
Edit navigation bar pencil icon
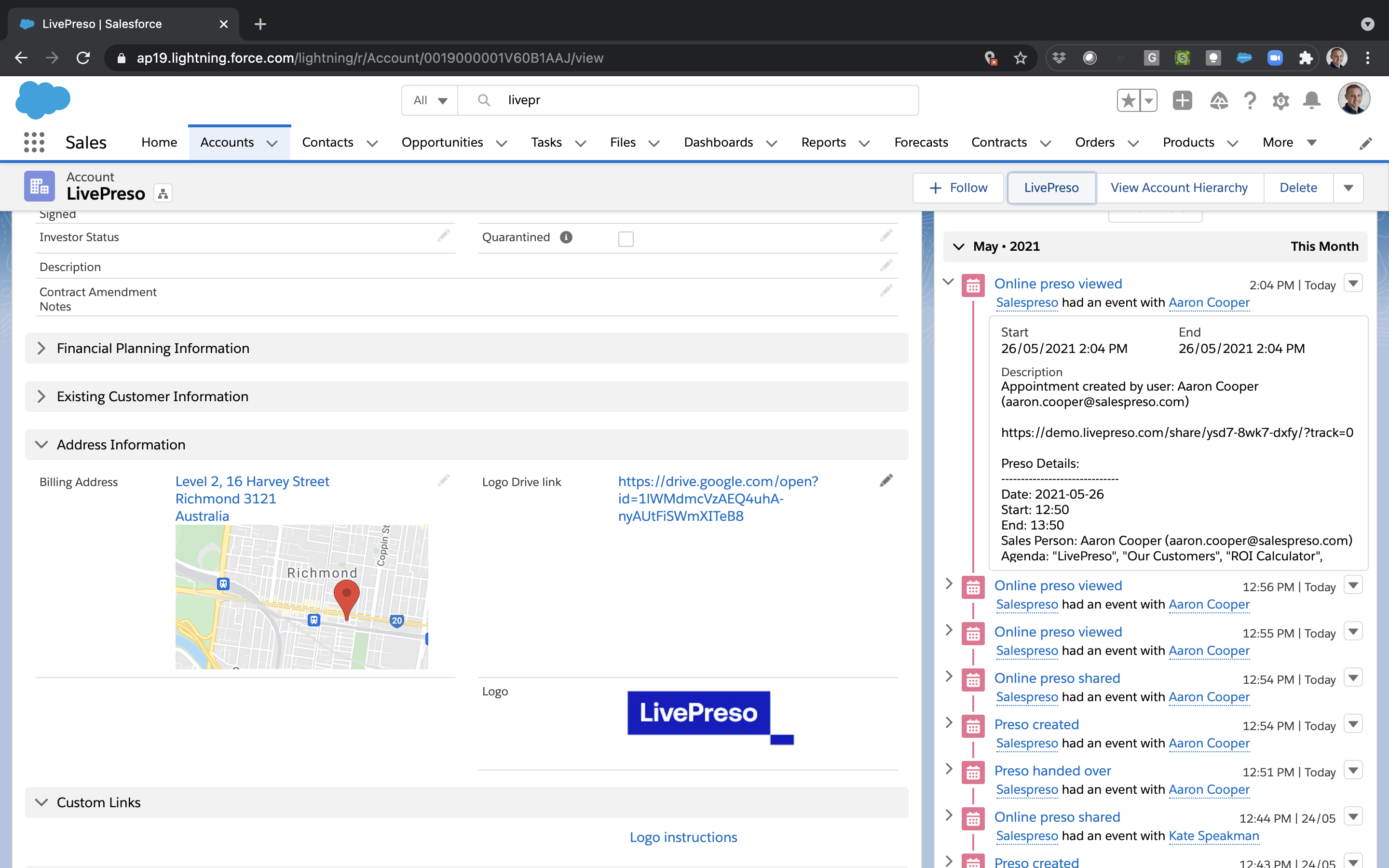tap(1365, 143)
